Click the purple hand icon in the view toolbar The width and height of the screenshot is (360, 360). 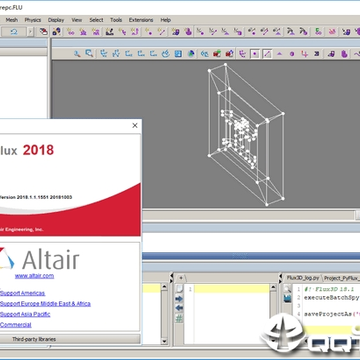coord(344,54)
